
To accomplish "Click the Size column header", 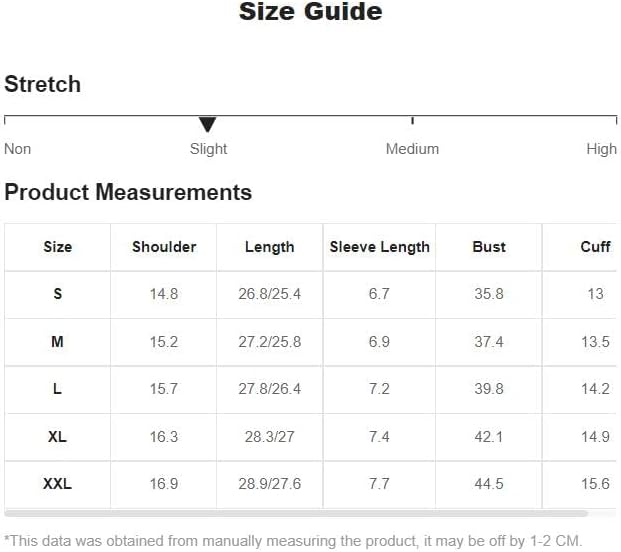I will click(x=58, y=247).
